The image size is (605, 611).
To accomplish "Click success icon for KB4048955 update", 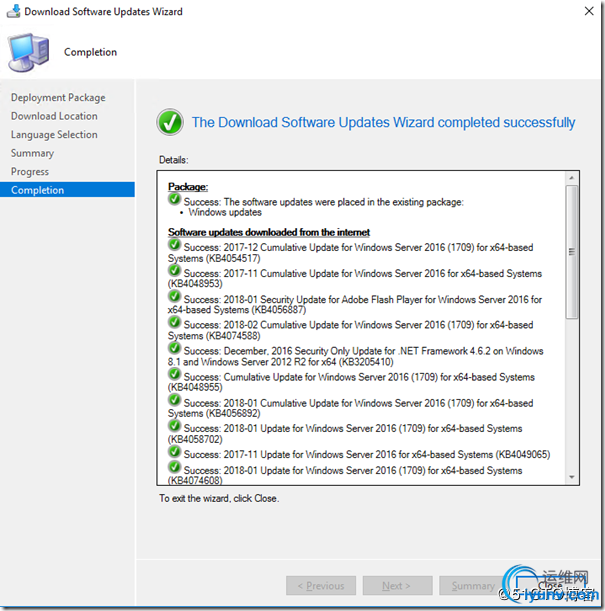I will pos(174,374).
